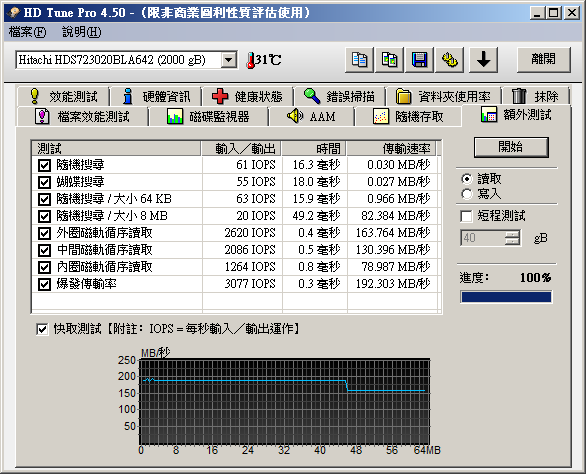This screenshot has height=474, width=586.
Task: Select the 讀取 radio button
Action: [466, 179]
